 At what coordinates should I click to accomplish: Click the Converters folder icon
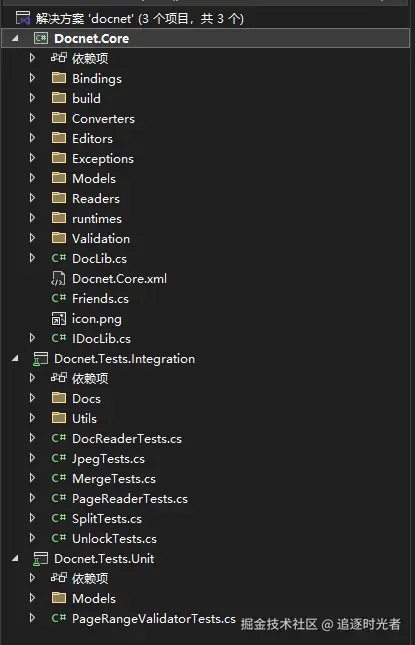59,118
